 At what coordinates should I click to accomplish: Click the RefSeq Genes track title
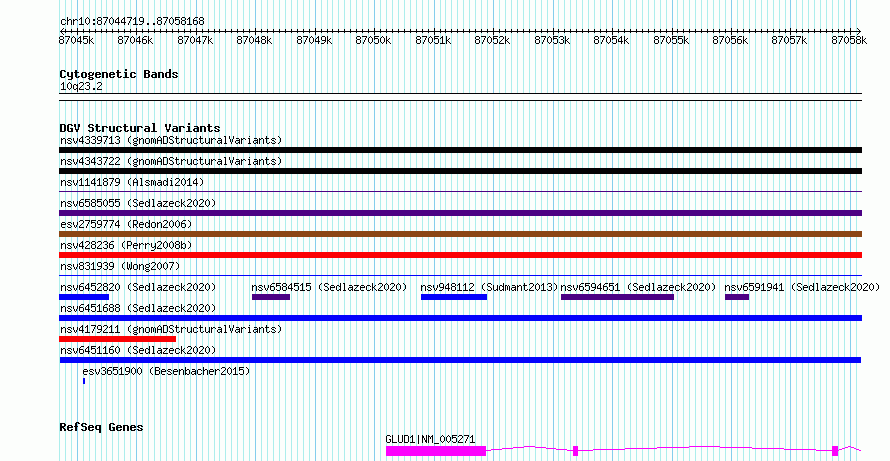(101, 428)
